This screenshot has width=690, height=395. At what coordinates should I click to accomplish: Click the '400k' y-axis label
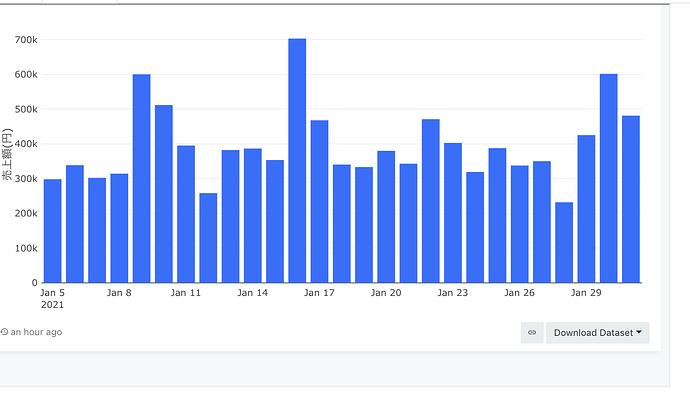pos(26,144)
